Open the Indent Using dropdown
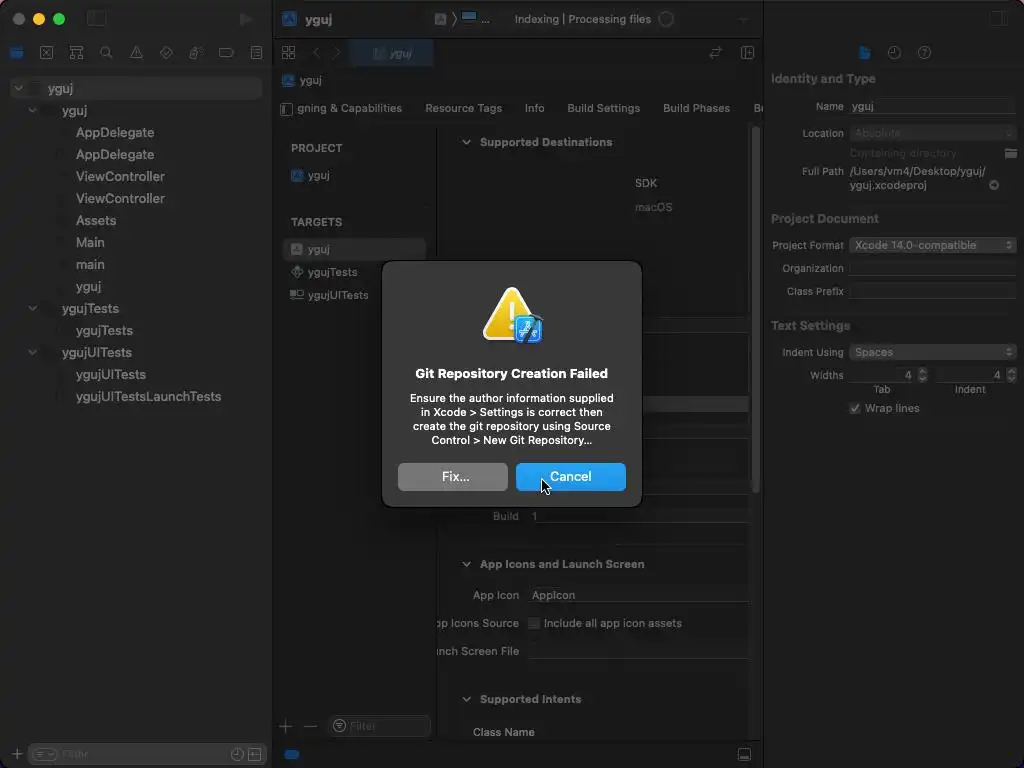1024x768 pixels. coord(933,352)
